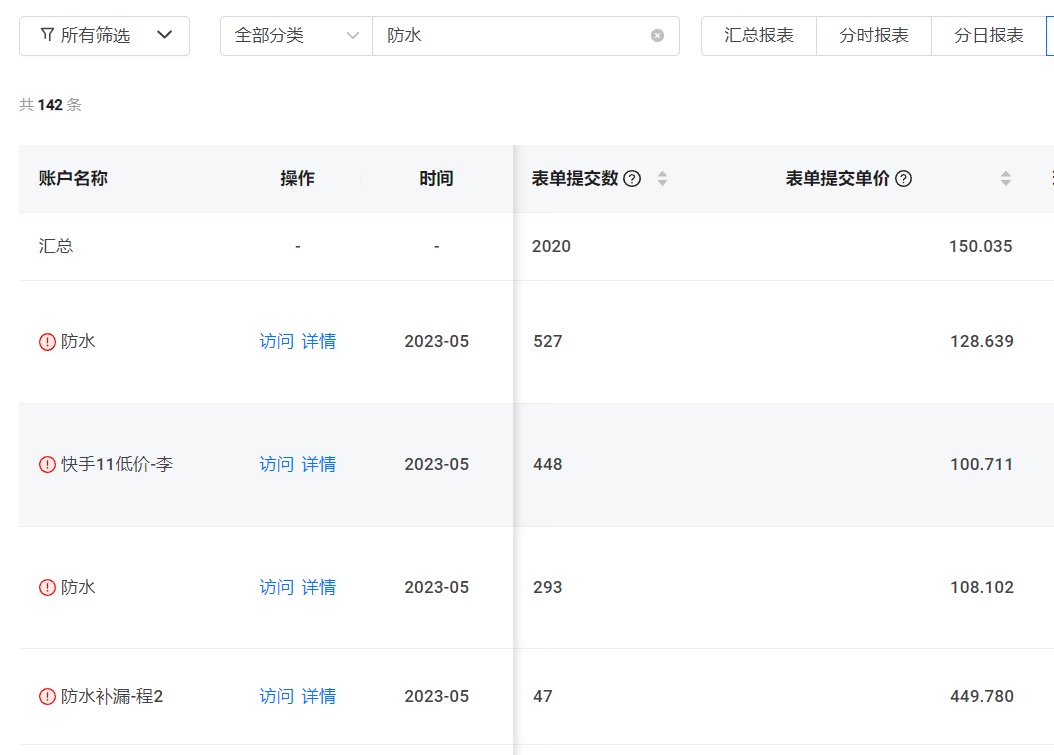The height and width of the screenshot is (755, 1054).
Task: Sort table by 表单提交数 column arrows
Action: (662, 179)
